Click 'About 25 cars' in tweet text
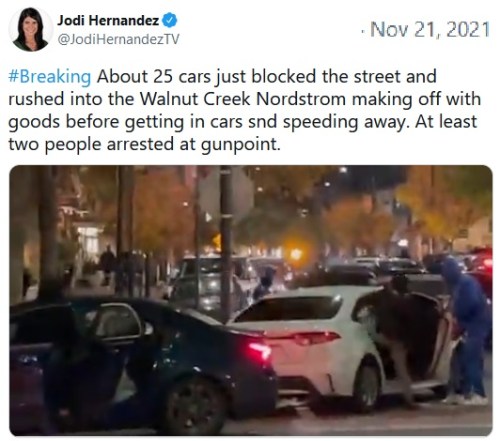This screenshot has width=500, height=441. [x=154, y=77]
